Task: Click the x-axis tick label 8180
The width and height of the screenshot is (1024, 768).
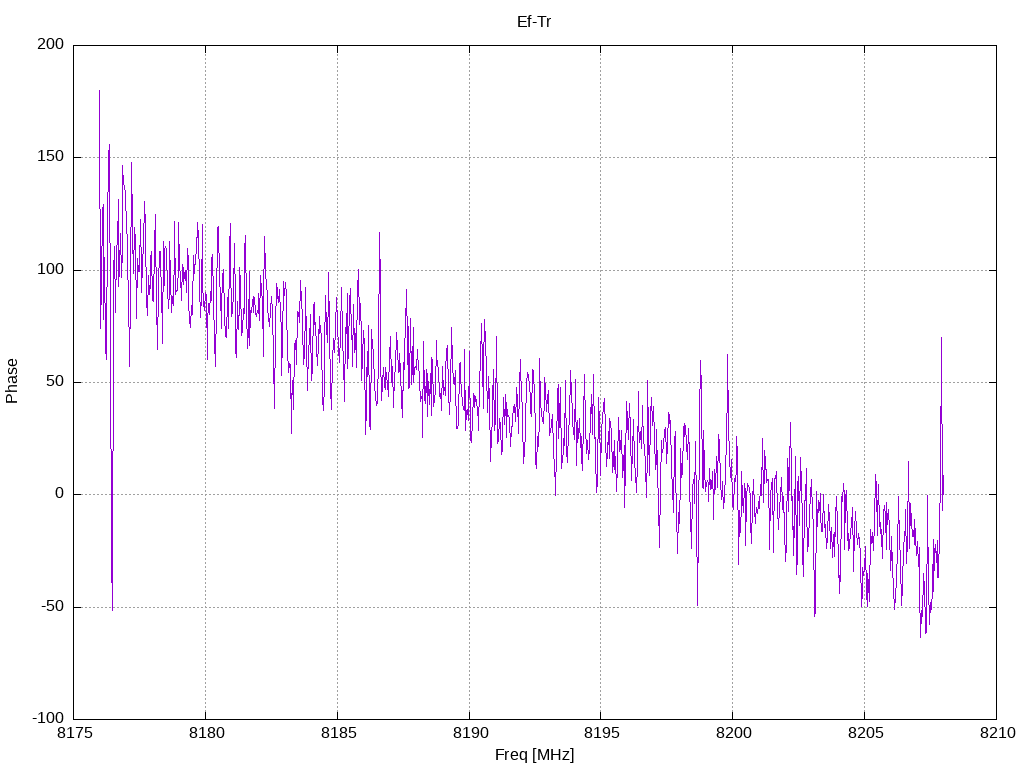Action: click(206, 733)
